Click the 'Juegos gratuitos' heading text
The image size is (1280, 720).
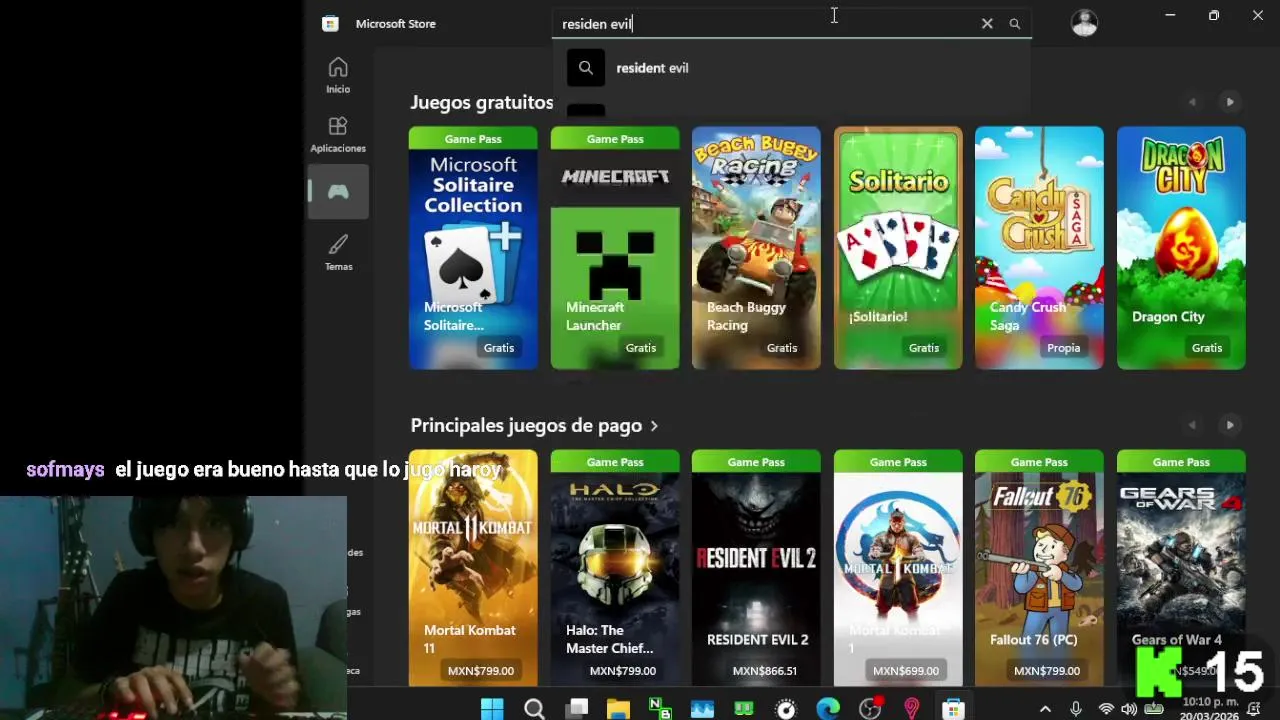(x=481, y=102)
